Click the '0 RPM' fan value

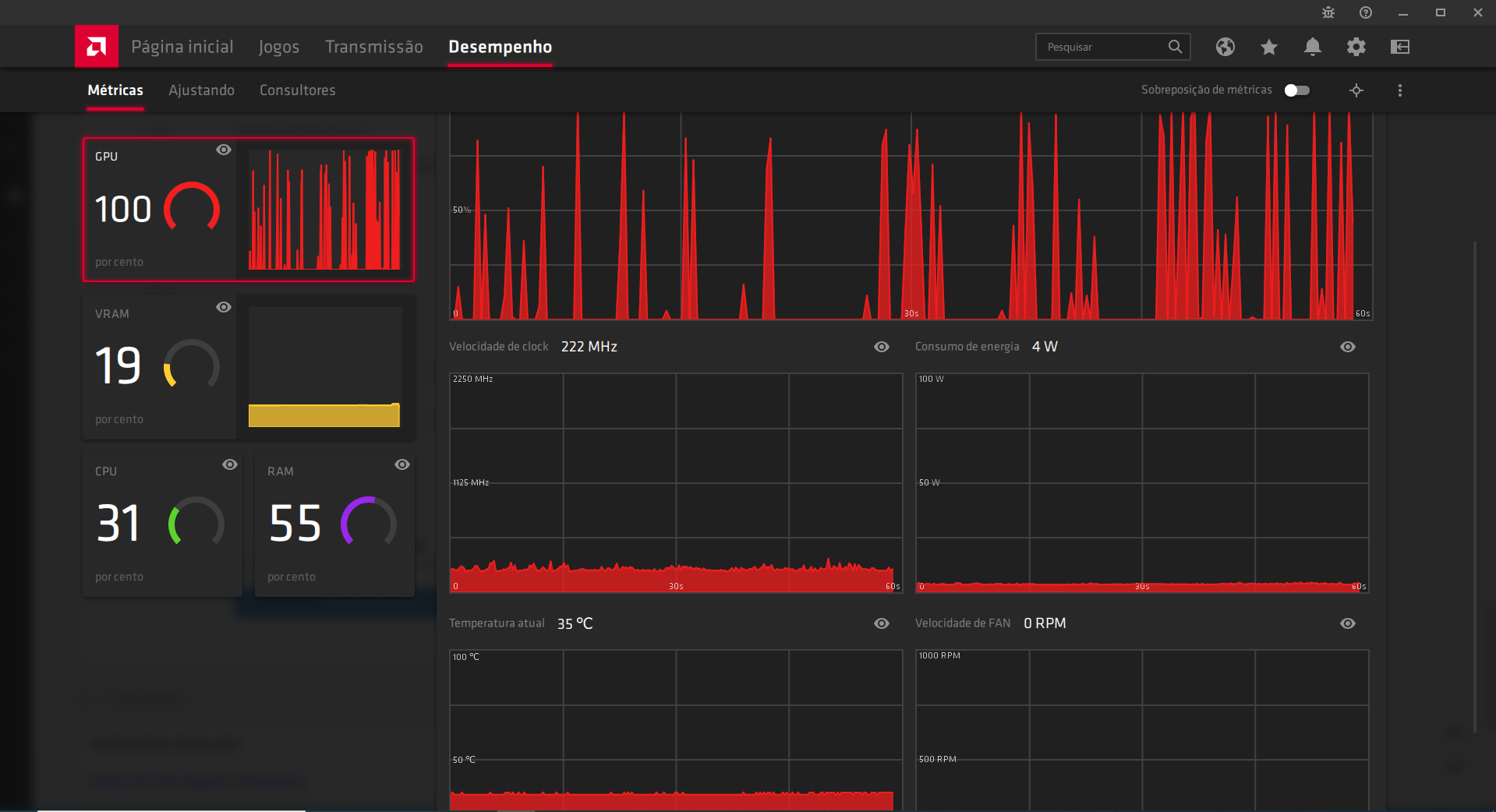click(x=1045, y=623)
